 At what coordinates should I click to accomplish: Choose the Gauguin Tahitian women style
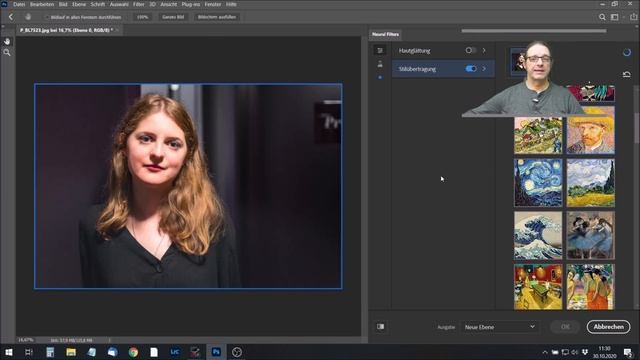click(x=591, y=287)
